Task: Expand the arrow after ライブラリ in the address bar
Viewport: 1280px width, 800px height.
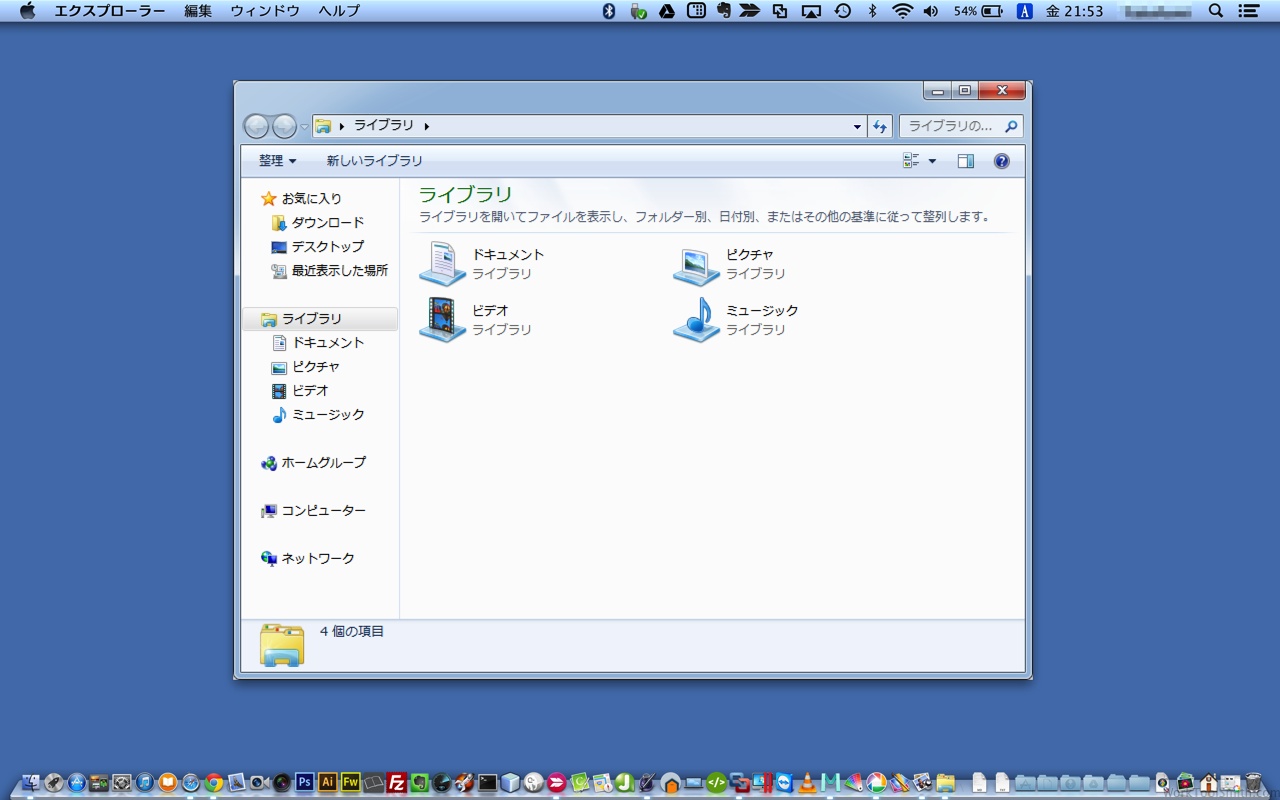Action: click(x=427, y=126)
